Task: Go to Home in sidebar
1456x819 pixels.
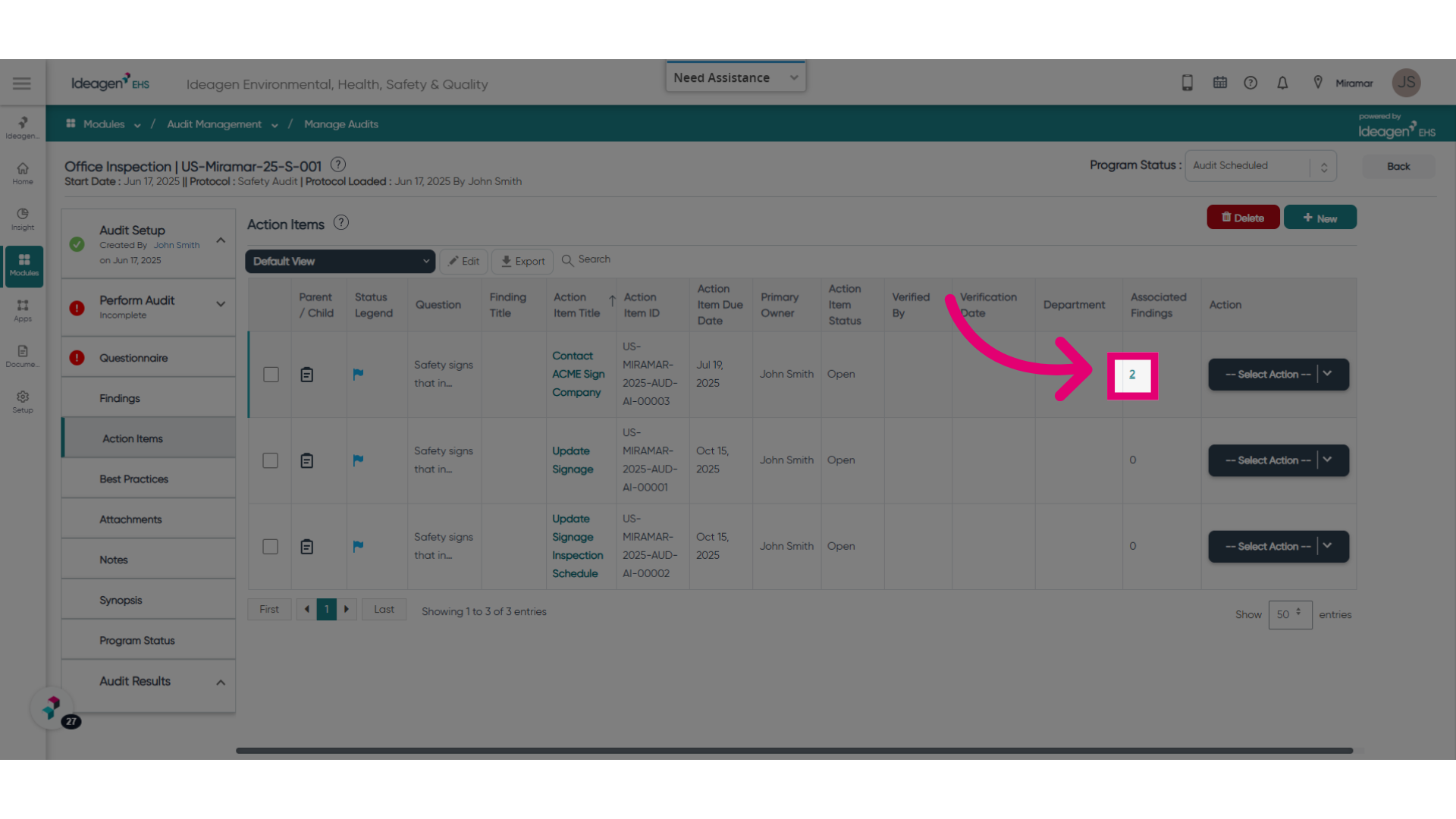Action: tap(23, 174)
